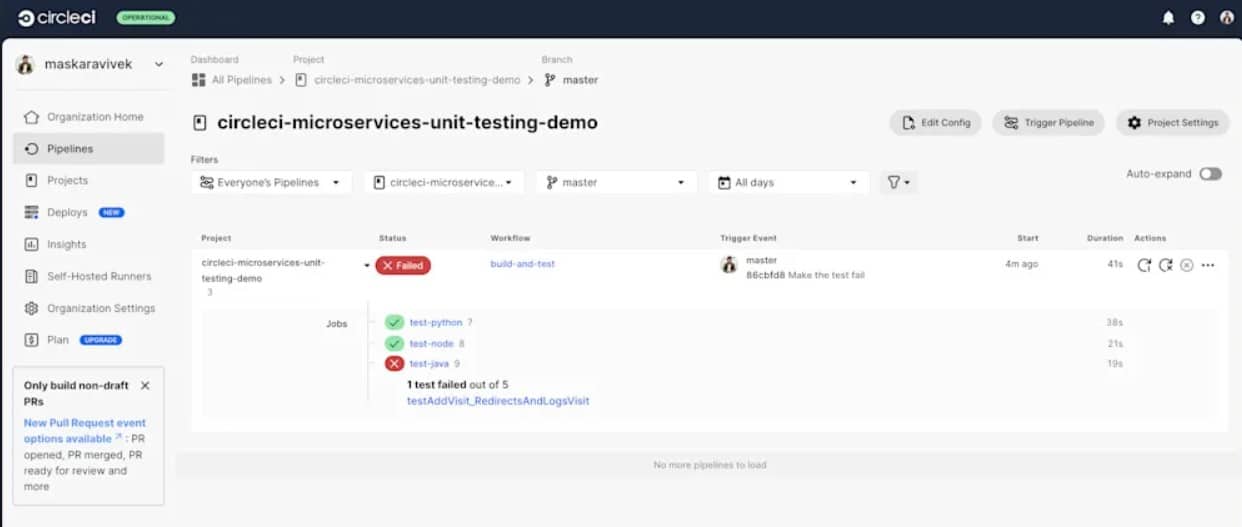Viewport: 1242px width, 527px height.
Task: Open build-and-test workflow
Action: click(x=522, y=264)
